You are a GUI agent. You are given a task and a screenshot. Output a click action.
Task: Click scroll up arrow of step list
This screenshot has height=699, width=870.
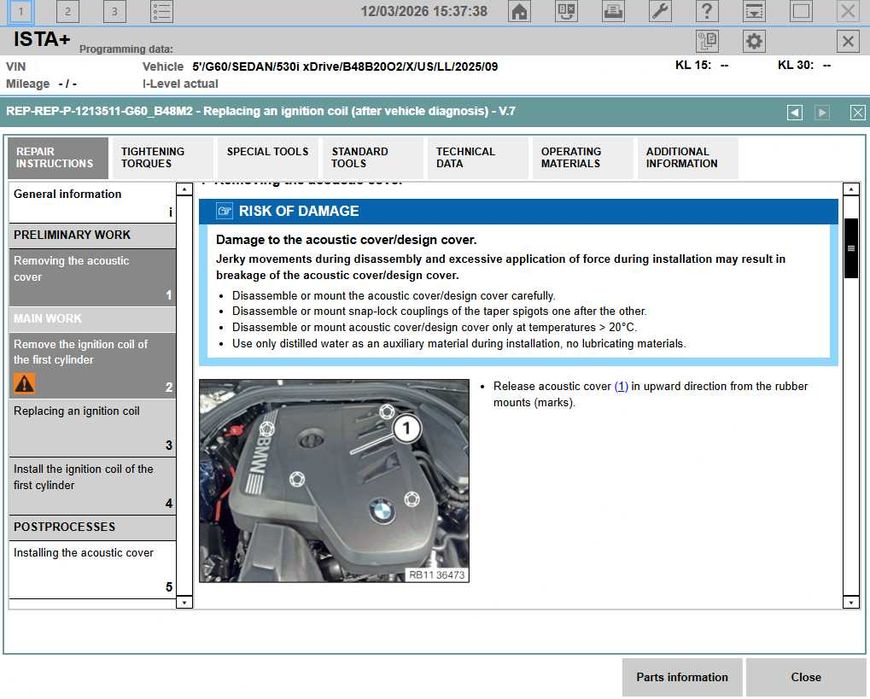(184, 189)
